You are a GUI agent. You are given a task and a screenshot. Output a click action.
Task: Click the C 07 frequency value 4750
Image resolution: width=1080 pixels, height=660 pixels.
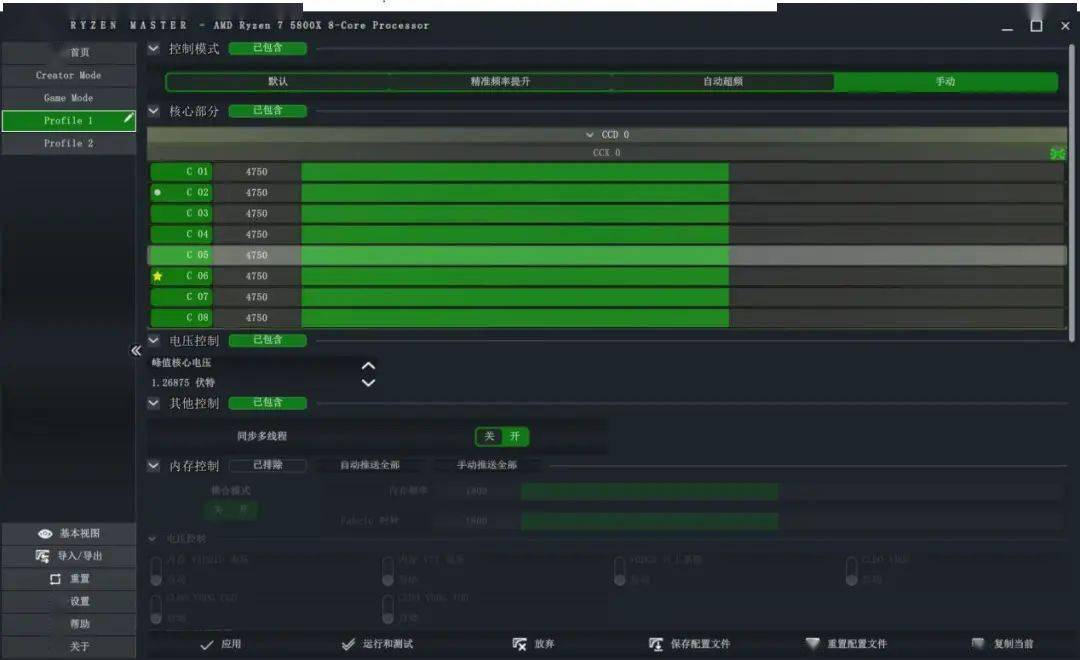pyautogui.click(x=256, y=297)
